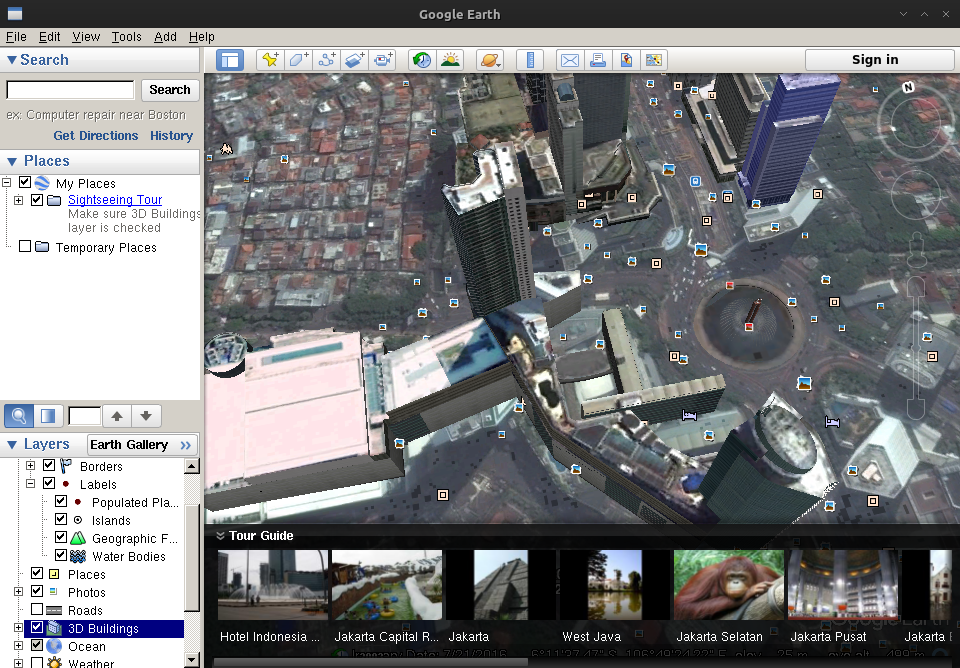Image resolution: width=960 pixels, height=668 pixels.
Task: Open the planet switcher dropdown
Action: 490,60
